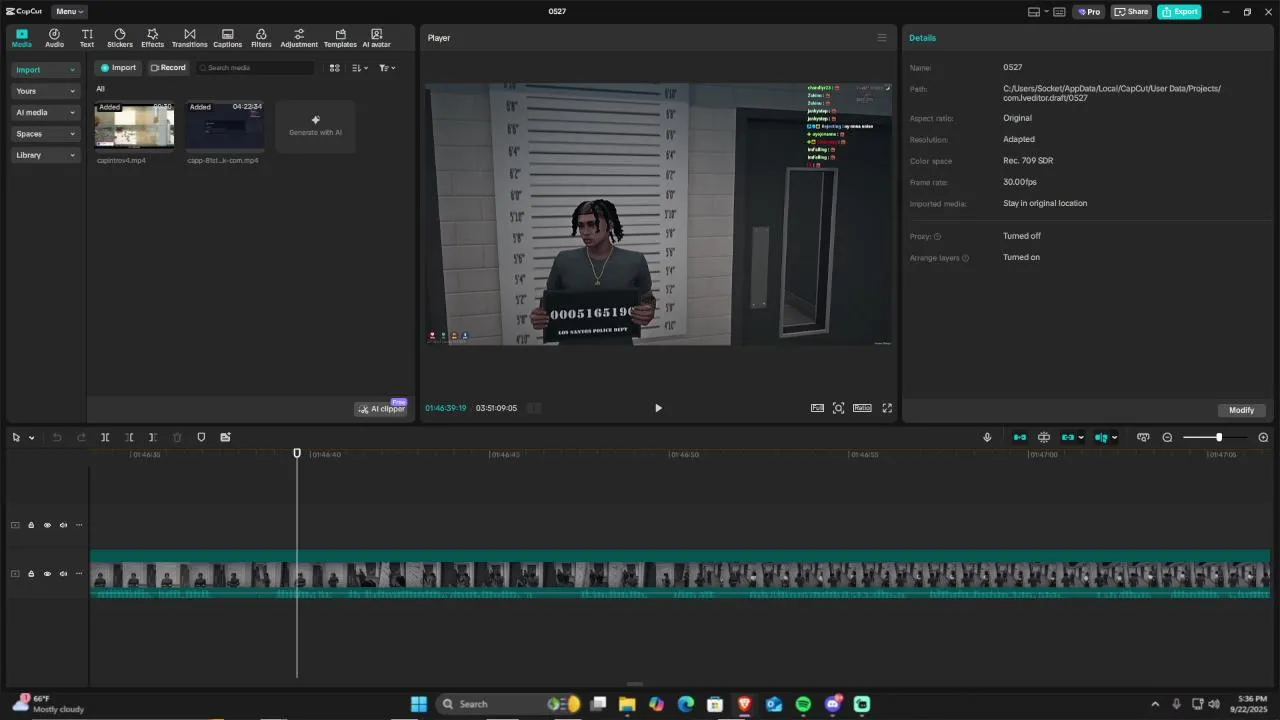The height and width of the screenshot is (720, 1280).
Task: Click the microphone voiceover record icon
Action: coord(987,437)
